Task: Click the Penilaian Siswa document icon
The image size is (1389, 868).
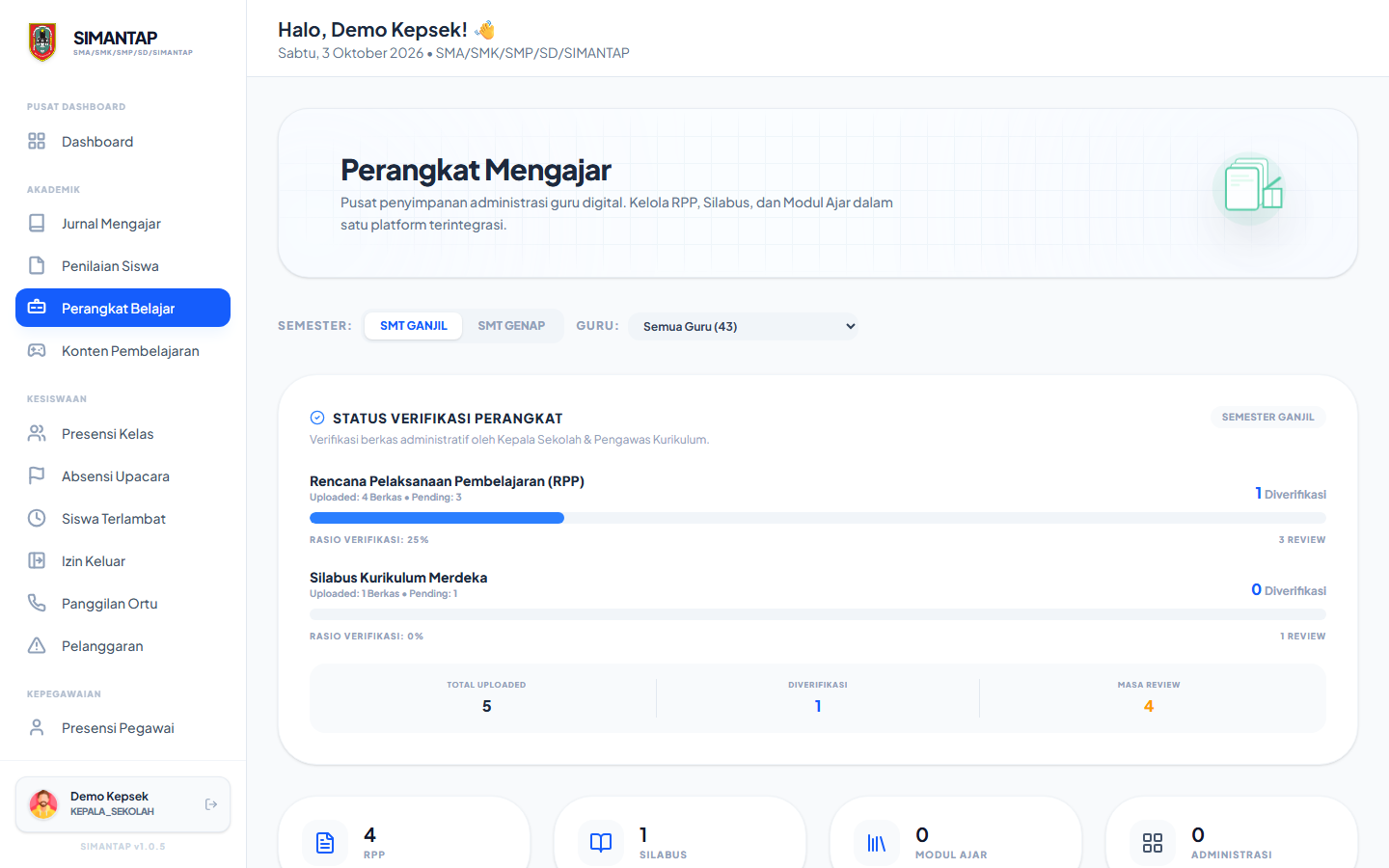Action: tap(37, 266)
